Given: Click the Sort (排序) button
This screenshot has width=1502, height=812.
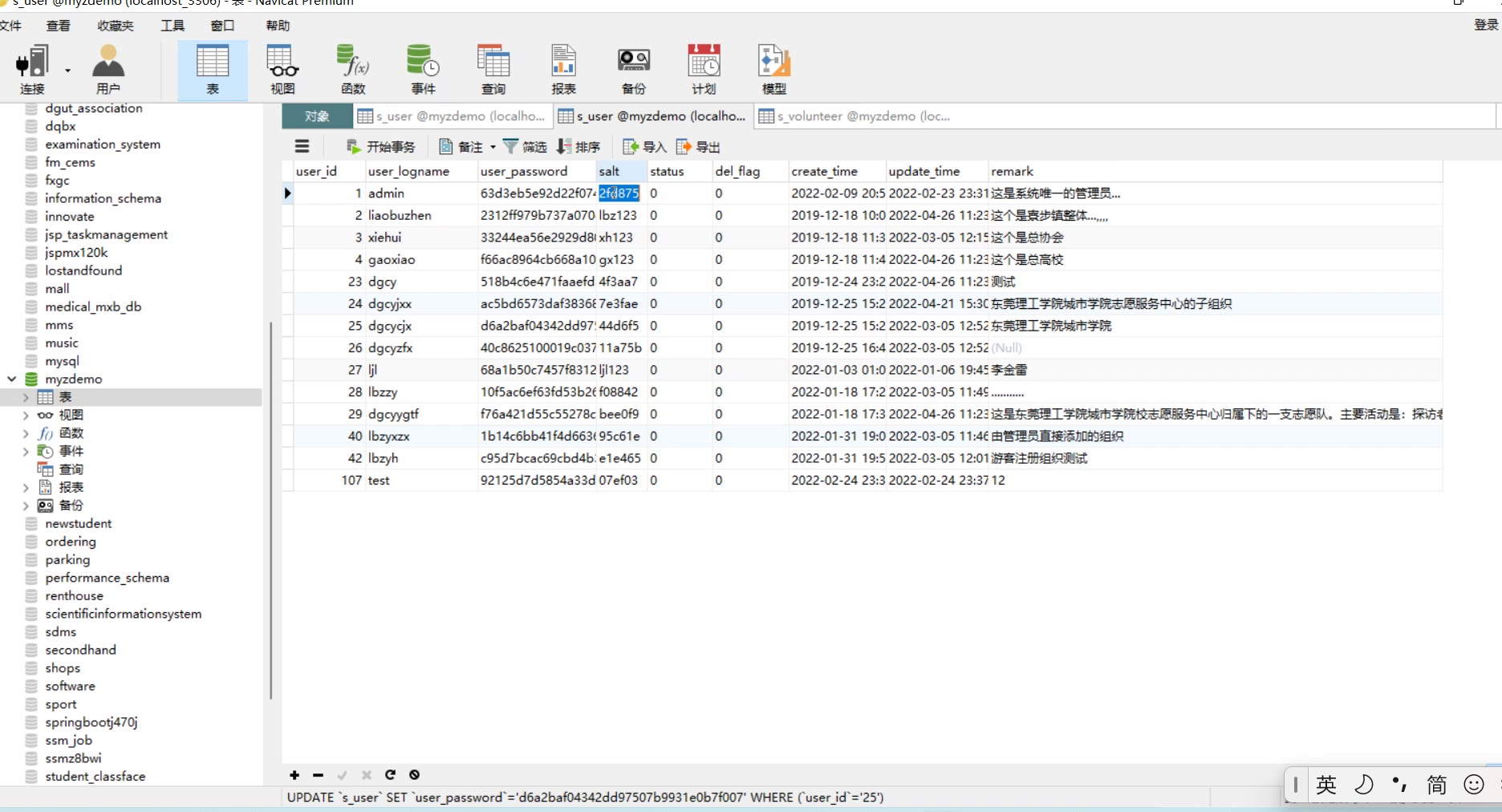Looking at the screenshot, I should (x=578, y=147).
